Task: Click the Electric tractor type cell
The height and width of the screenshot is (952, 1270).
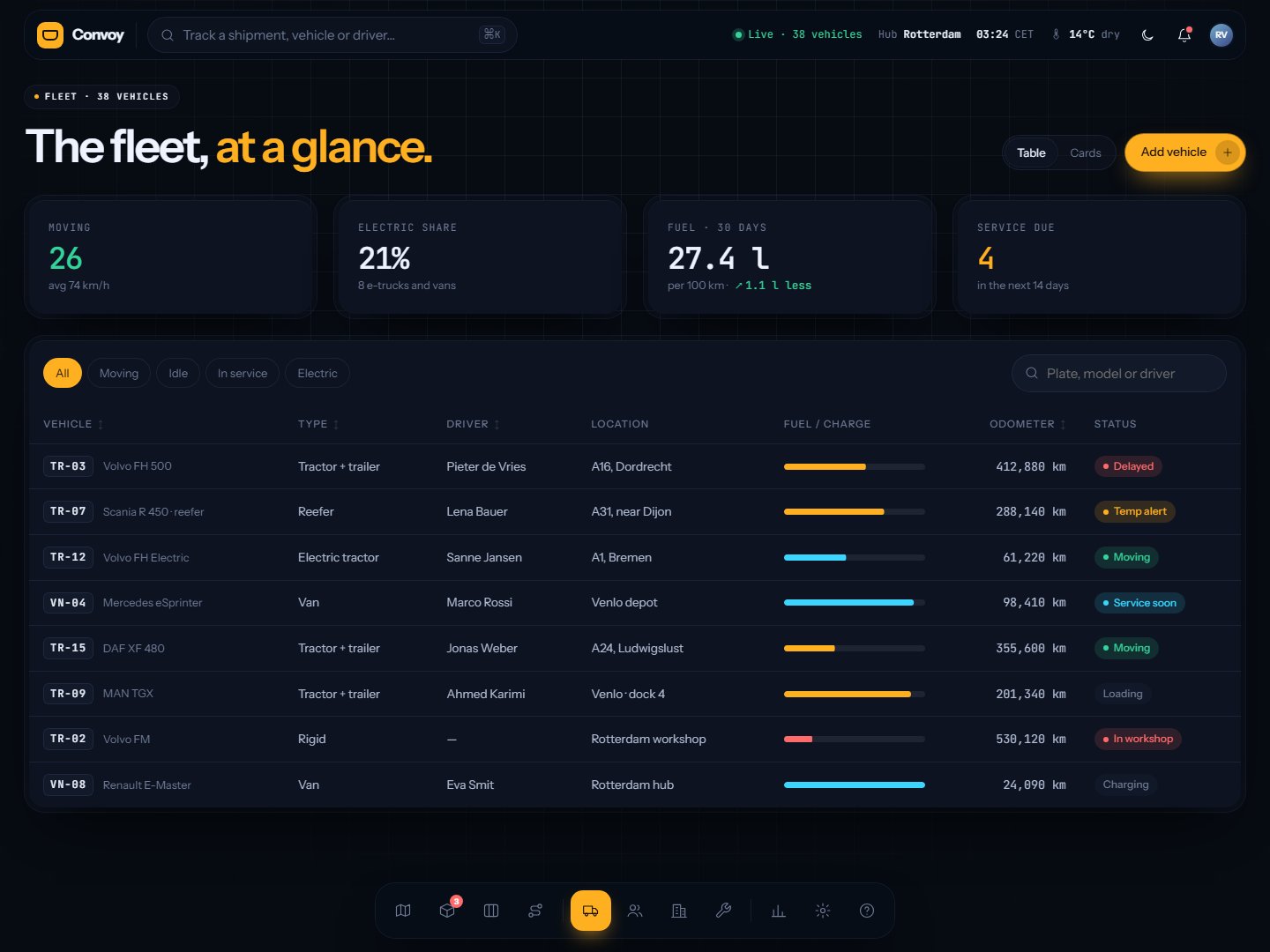Action: tap(339, 557)
